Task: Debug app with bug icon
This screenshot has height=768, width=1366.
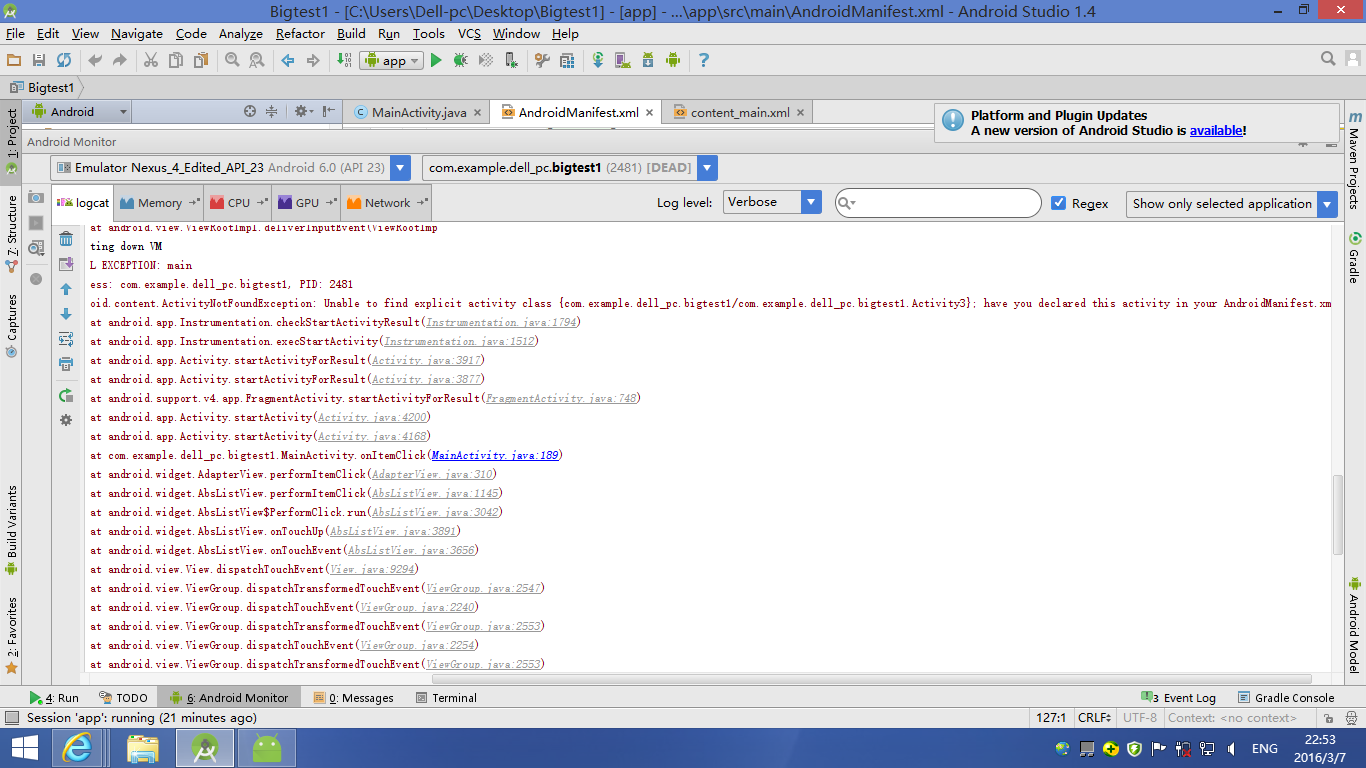Action: point(461,61)
